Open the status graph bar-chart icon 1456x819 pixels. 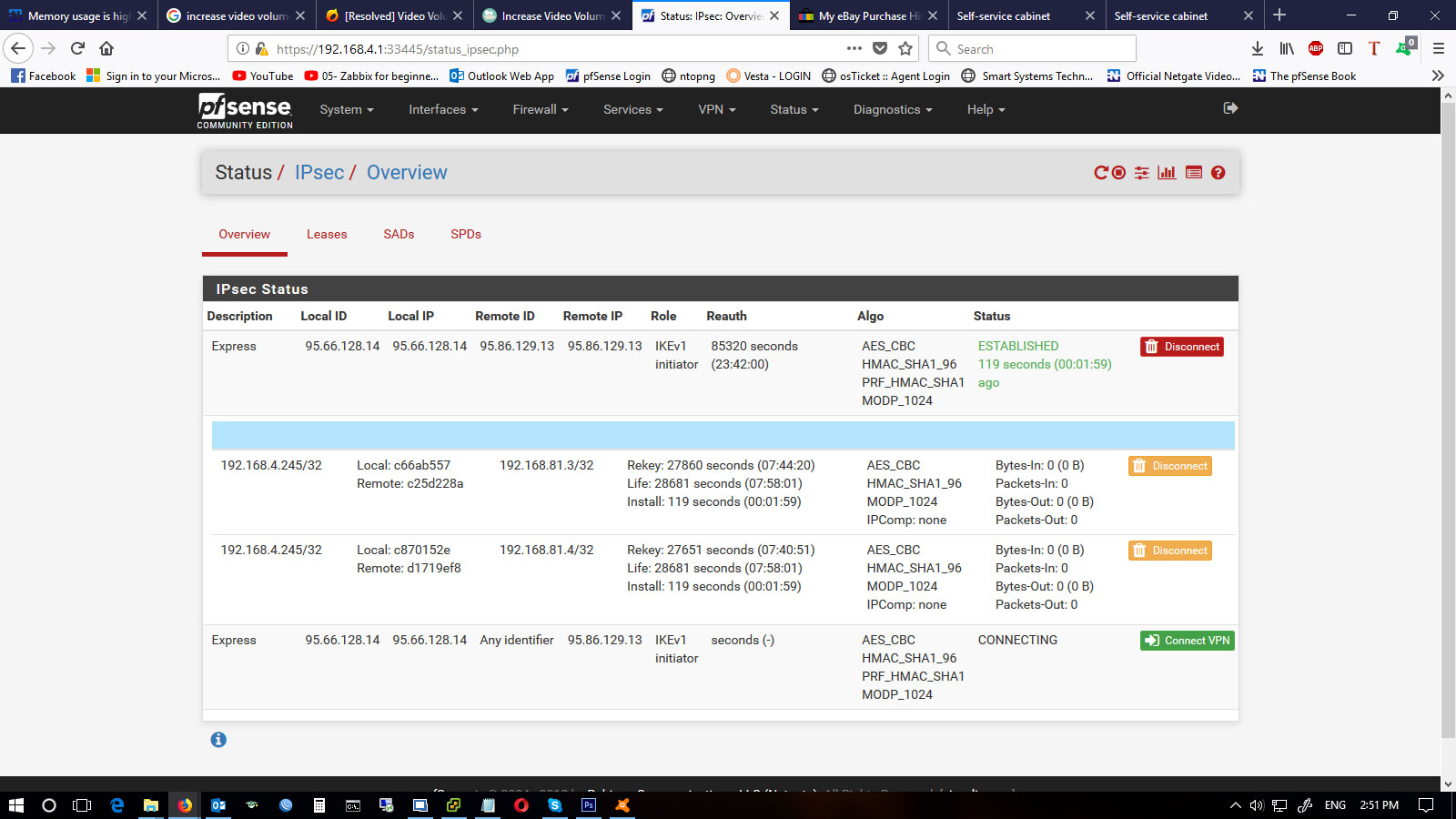[x=1167, y=173]
